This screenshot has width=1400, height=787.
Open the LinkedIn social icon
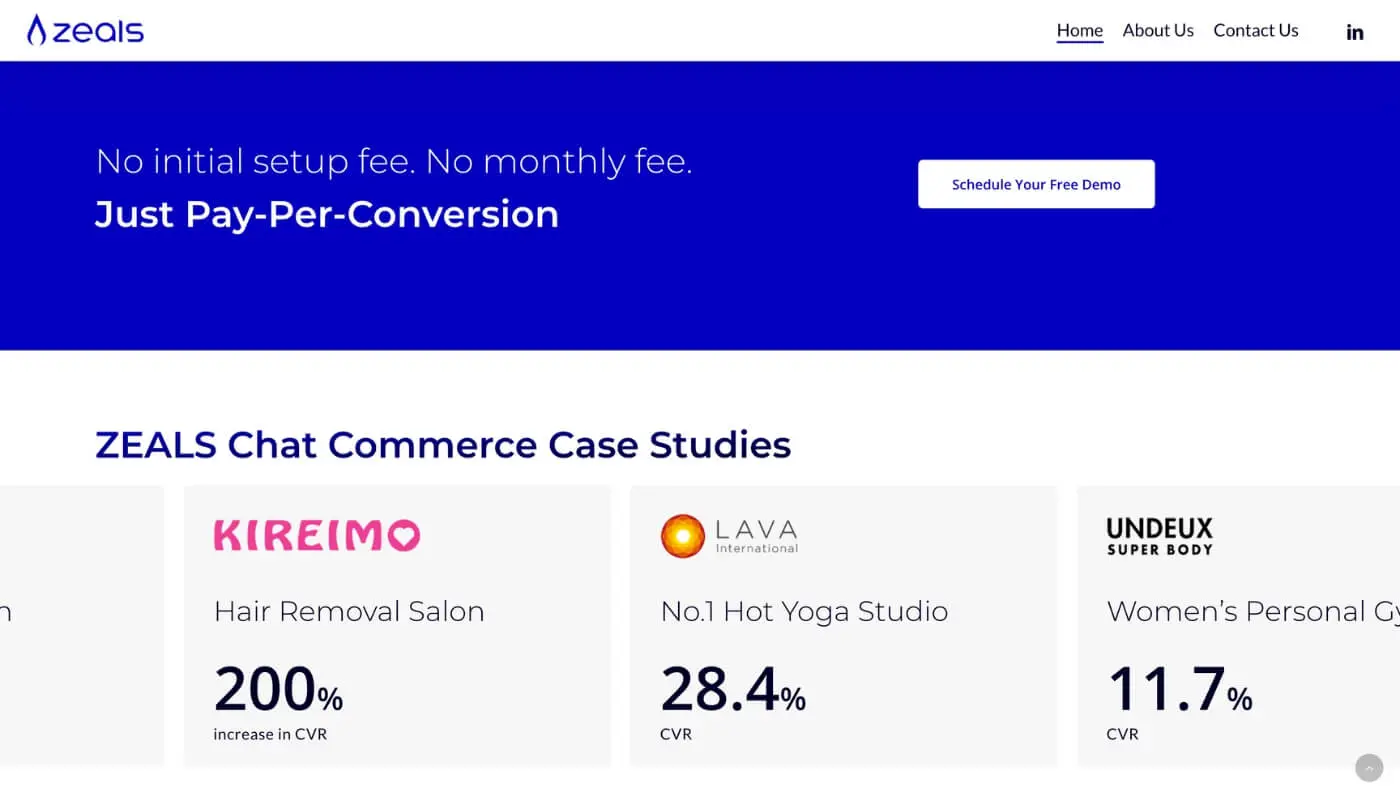click(x=1355, y=32)
